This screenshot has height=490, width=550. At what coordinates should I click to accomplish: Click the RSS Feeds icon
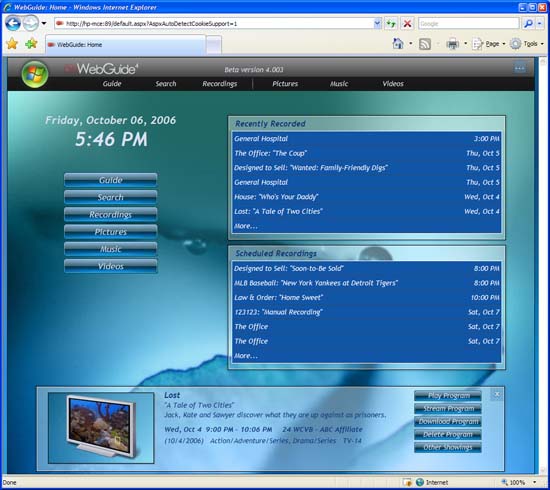[x=425, y=44]
